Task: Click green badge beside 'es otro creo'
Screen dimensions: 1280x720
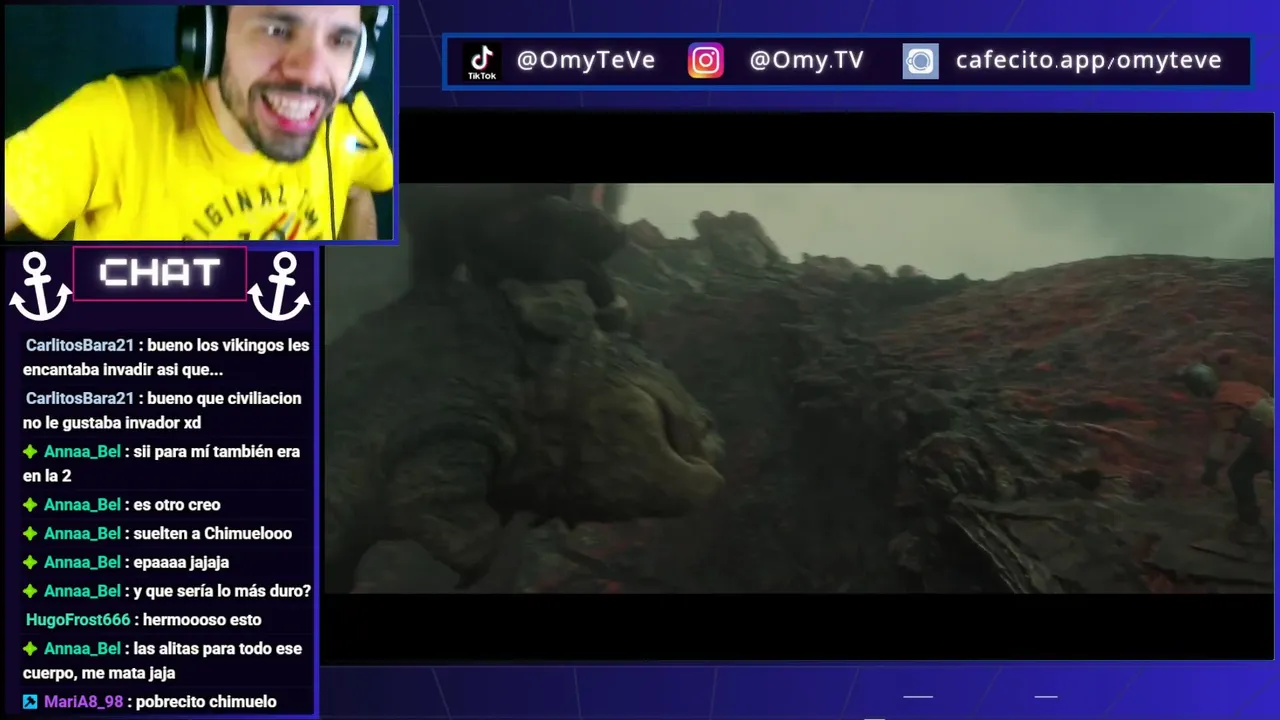Action: coord(30,505)
